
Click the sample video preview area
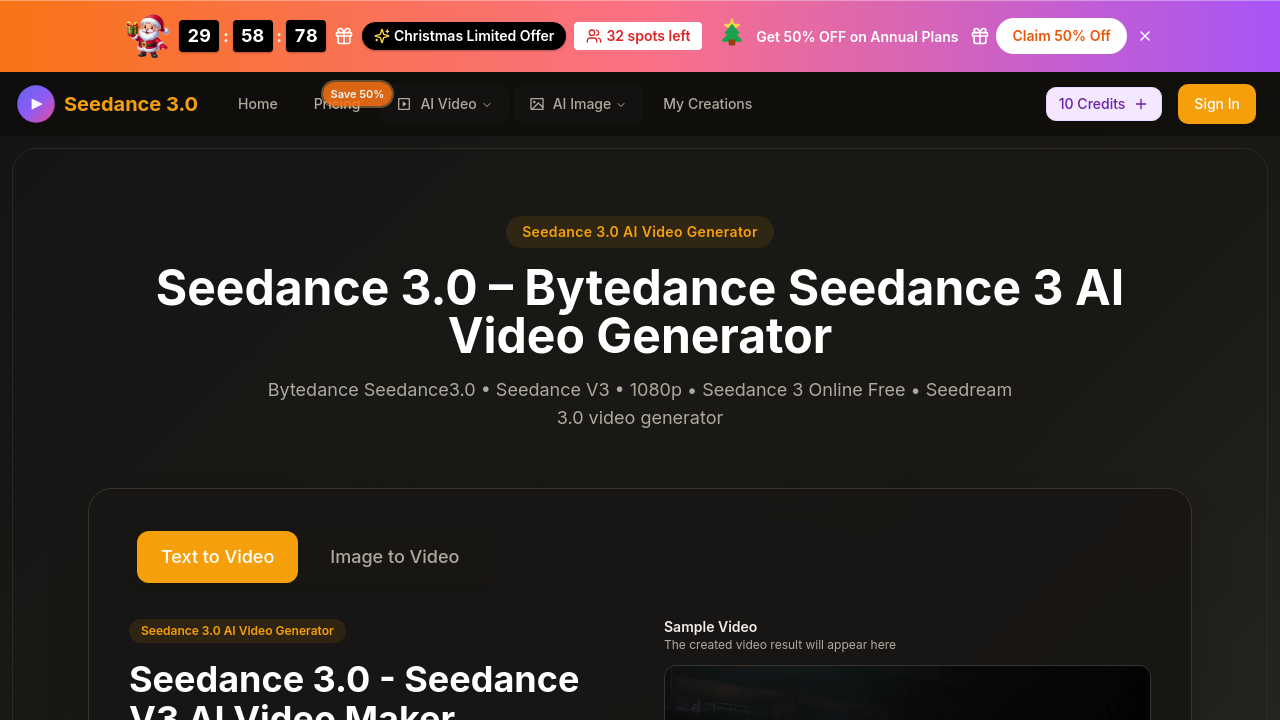907,693
